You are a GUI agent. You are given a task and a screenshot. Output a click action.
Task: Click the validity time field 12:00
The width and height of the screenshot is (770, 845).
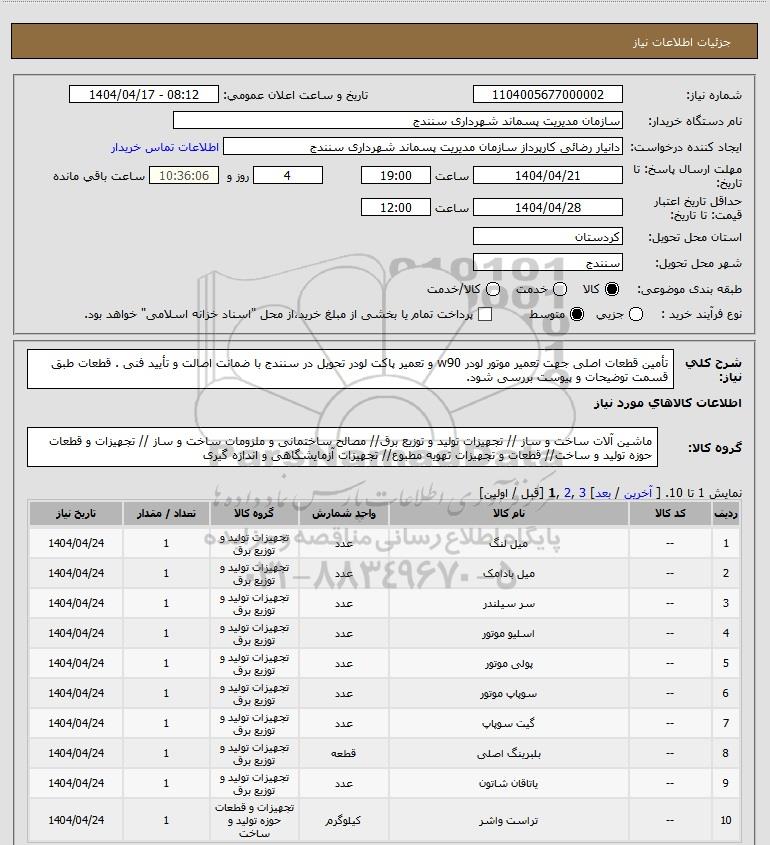pyautogui.click(x=396, y=207)
